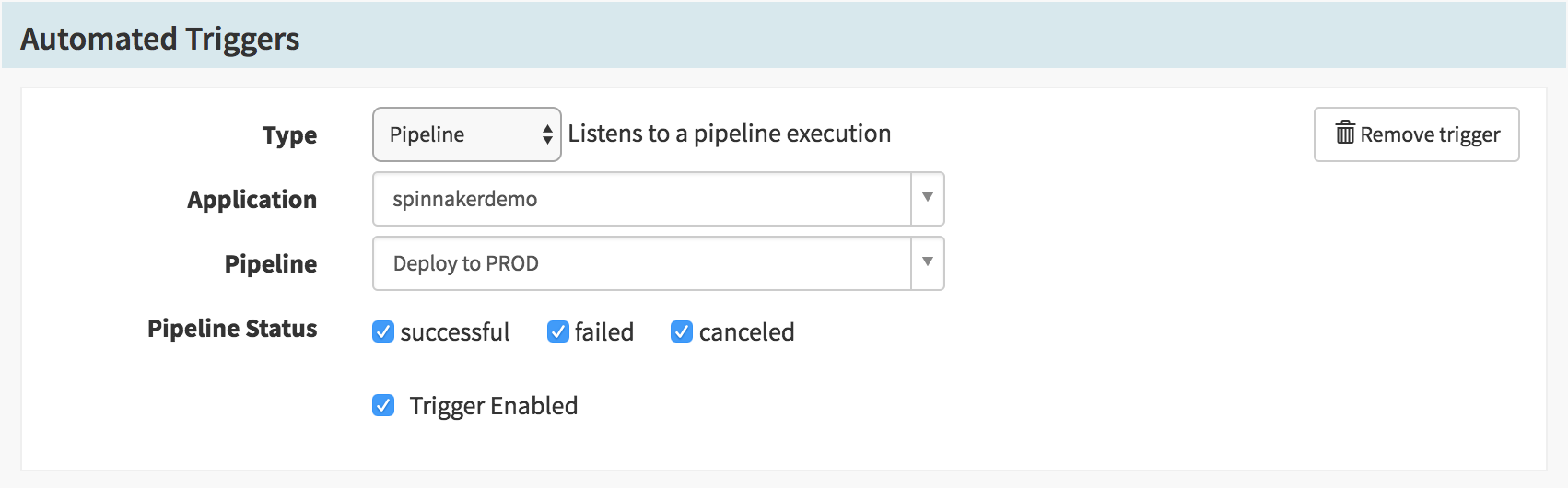Uncheck the failed status checkbox
Screen dimensions: 1568x488
pos(558,331)
